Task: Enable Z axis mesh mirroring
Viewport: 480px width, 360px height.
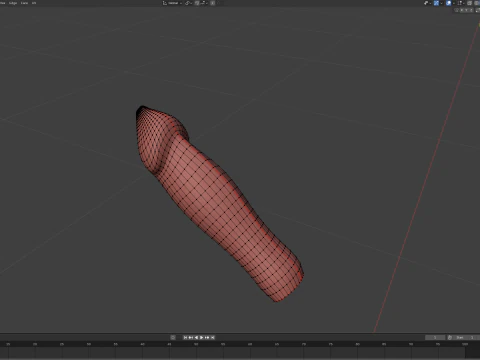Action: coord(471,10)
